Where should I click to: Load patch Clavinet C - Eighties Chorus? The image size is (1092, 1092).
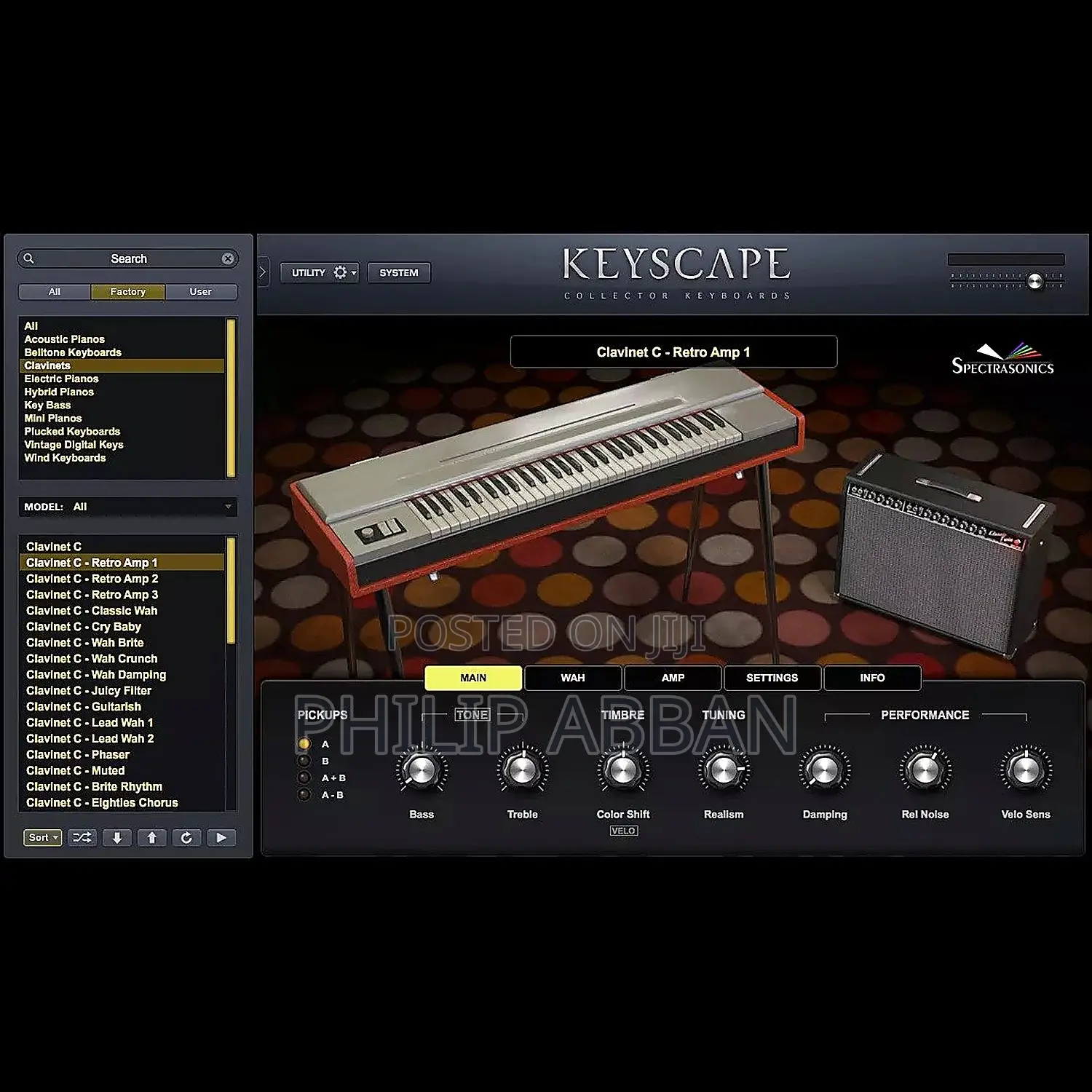(x=122, y=803)
